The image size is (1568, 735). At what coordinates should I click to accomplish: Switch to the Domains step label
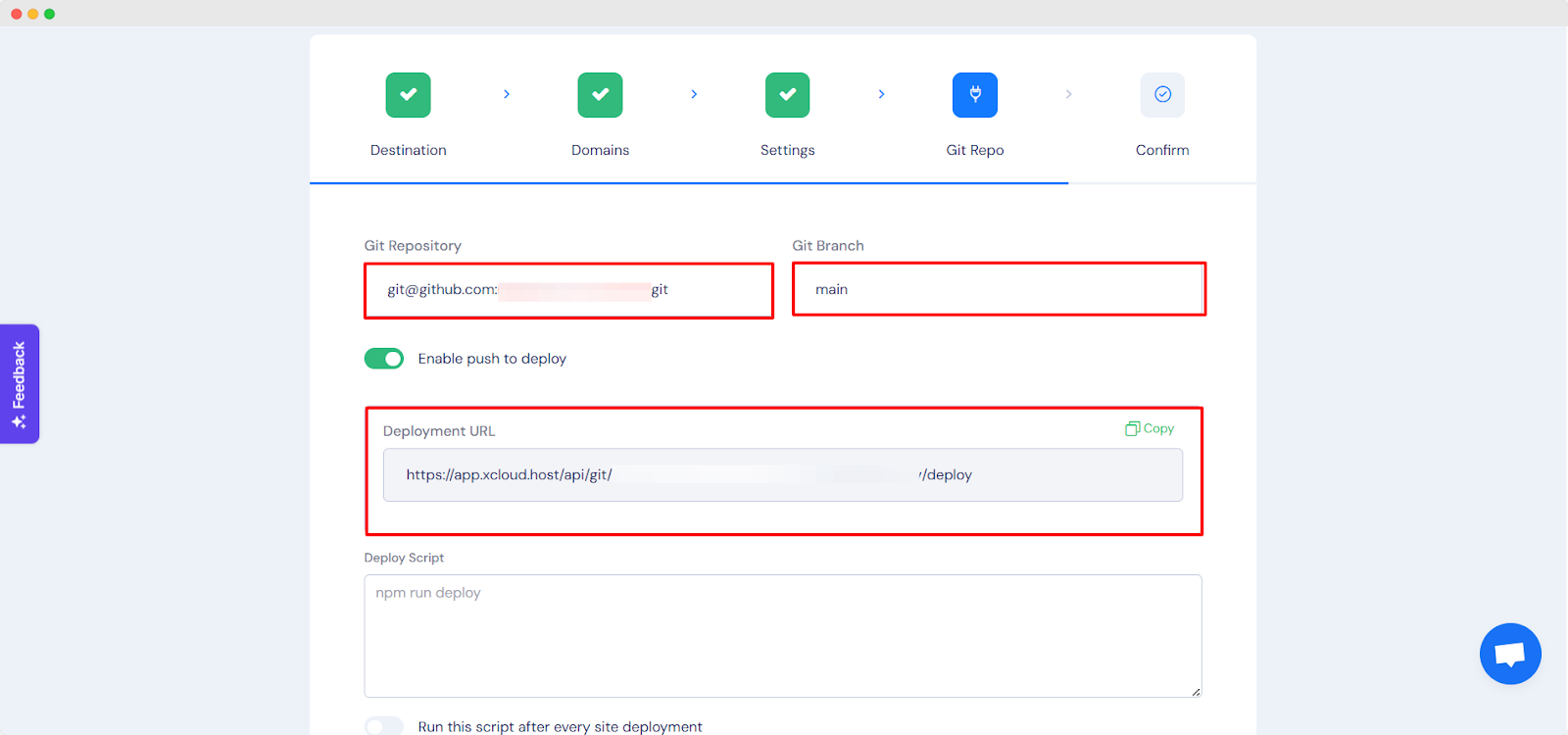click(600, 150)
